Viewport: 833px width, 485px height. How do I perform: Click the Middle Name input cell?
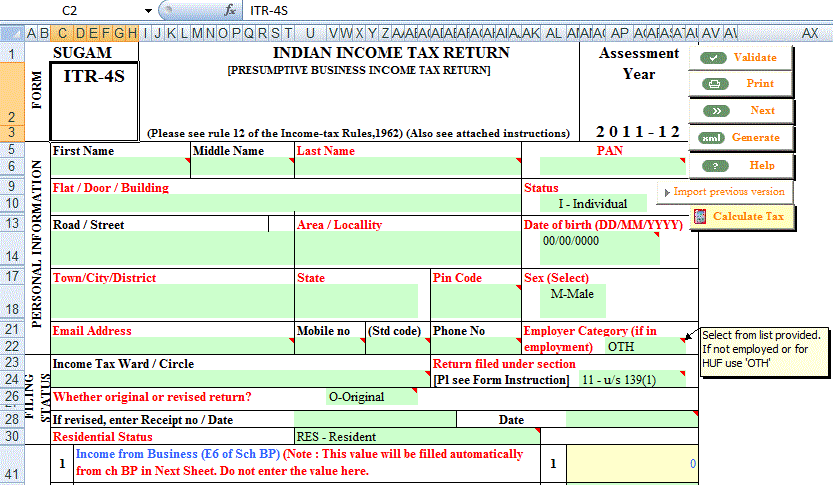242,167
